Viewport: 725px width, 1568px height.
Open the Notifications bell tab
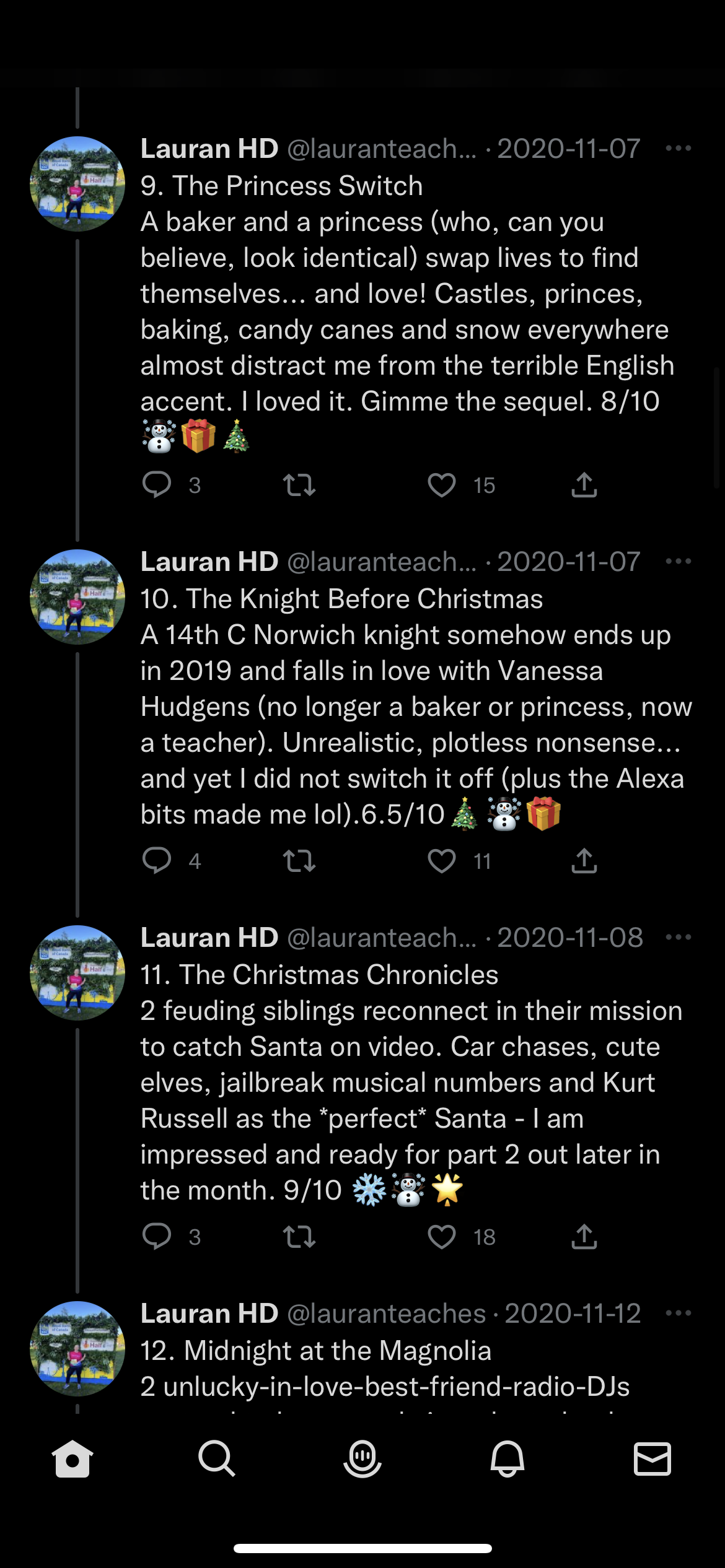507,1458
